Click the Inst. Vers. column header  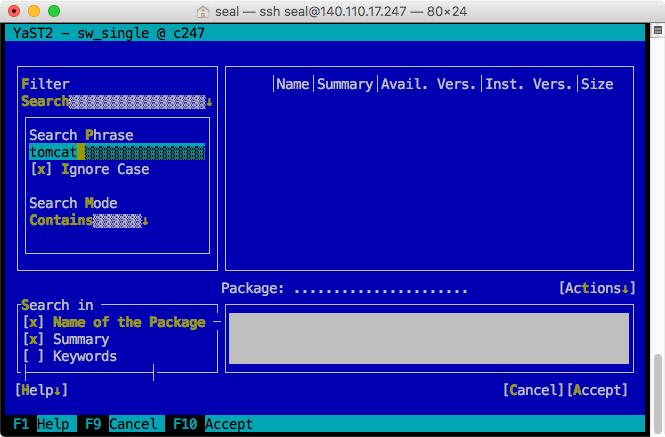click(529, 84)
